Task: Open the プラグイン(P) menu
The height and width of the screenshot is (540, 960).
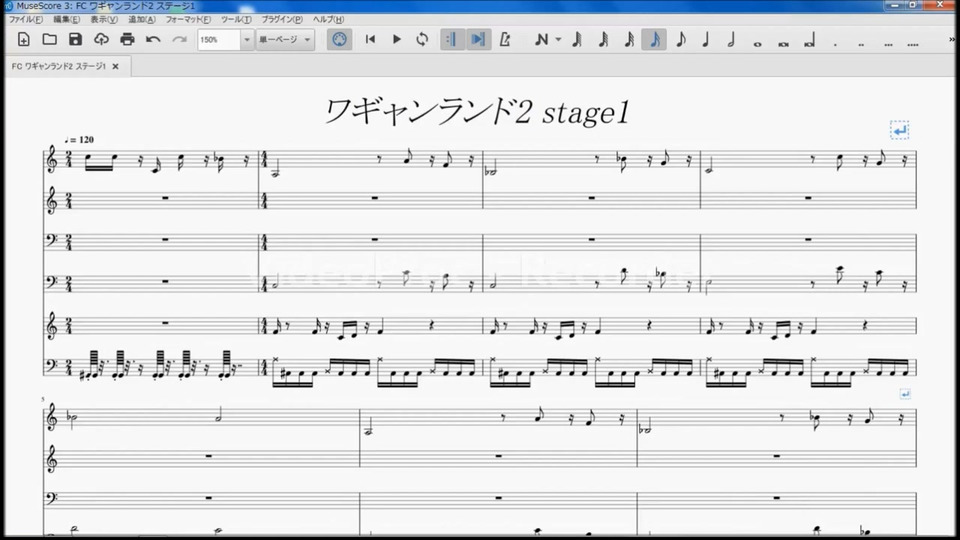Action: (282, 20)
